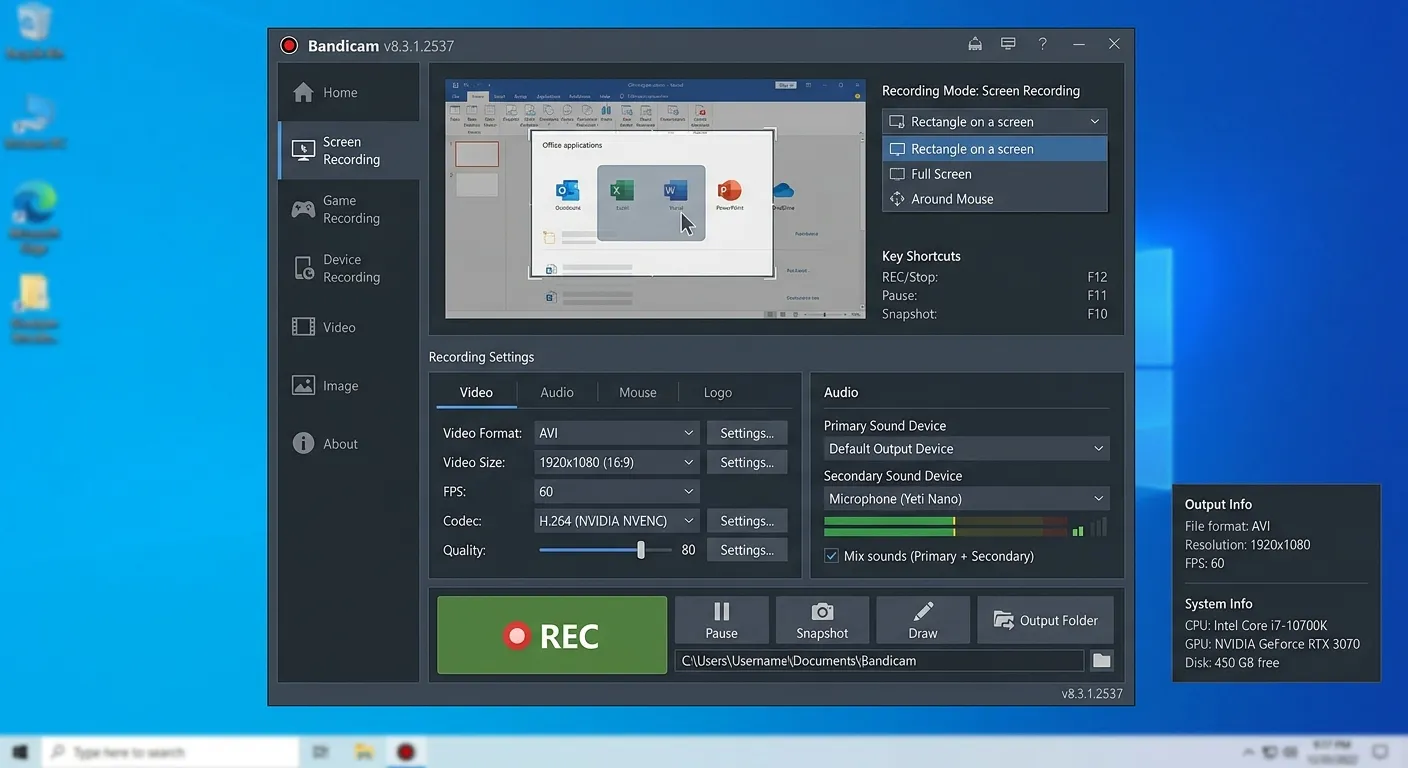Open Settings for Quality row

pyautogui.click(x=747, y=550)
